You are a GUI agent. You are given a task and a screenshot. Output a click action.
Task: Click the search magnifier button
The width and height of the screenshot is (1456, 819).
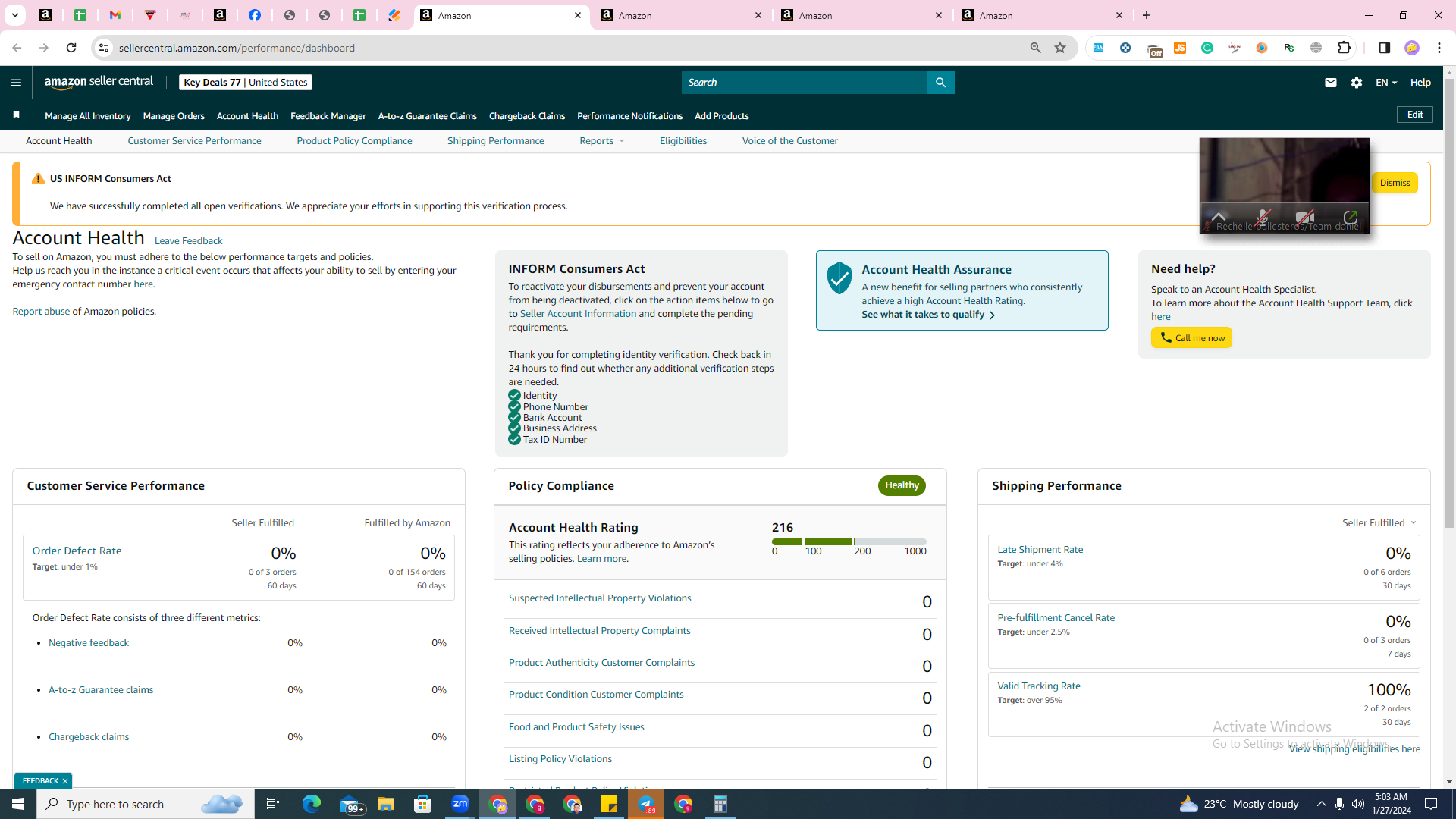940,83
